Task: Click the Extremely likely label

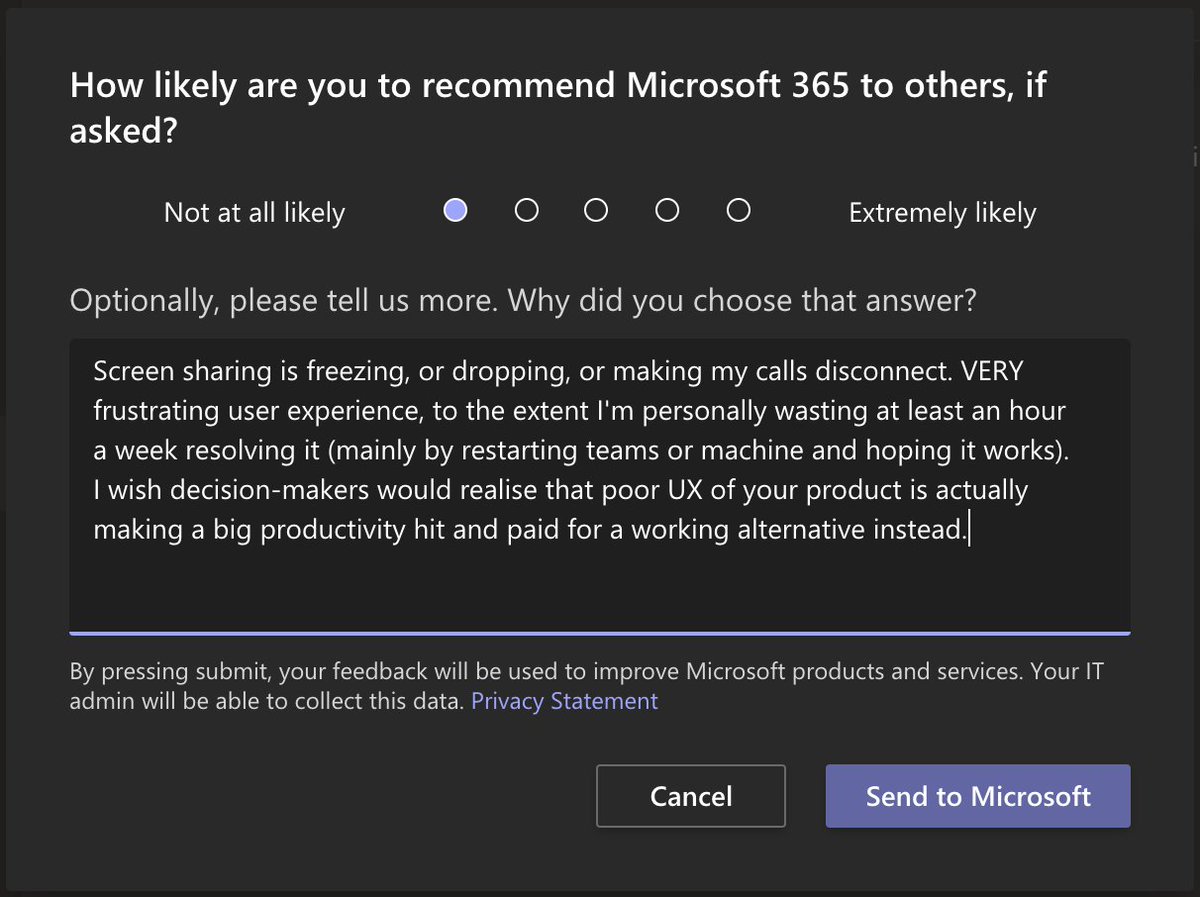Action: click(942, 213)
